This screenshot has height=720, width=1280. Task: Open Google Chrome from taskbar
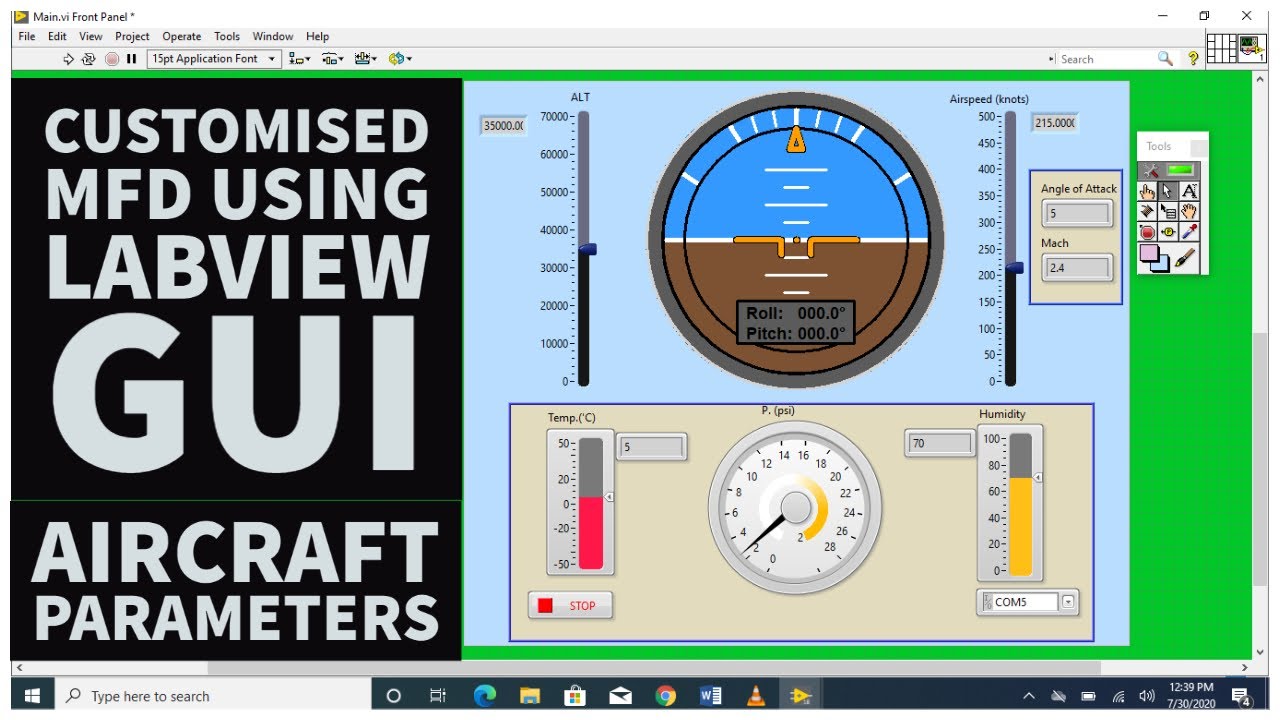pyautogui.click(x=666, y=696)
